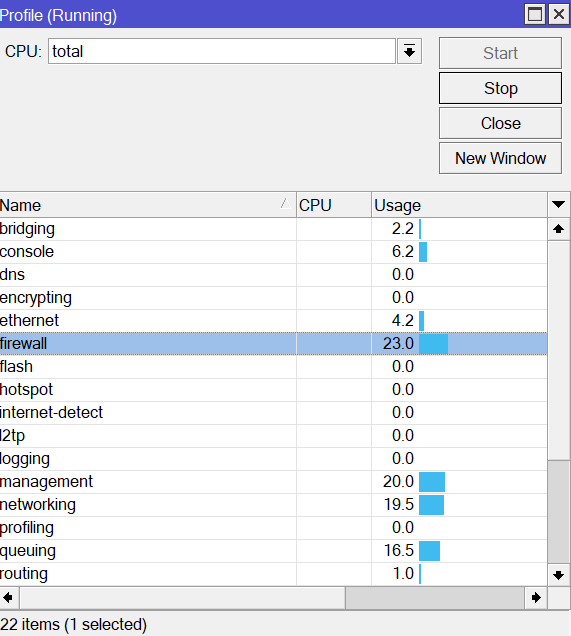Select the hotspot row

tap(273, 390)
